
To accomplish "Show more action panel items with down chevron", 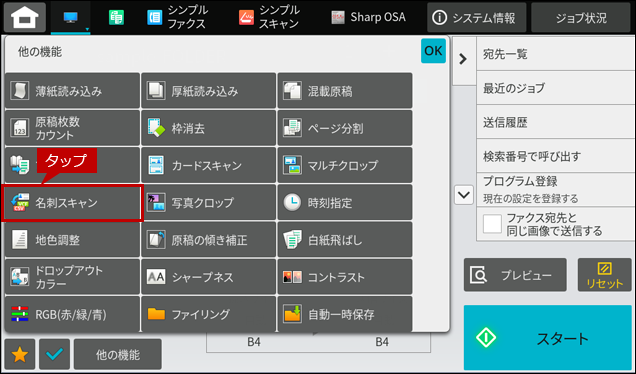I will pos(464,195).
